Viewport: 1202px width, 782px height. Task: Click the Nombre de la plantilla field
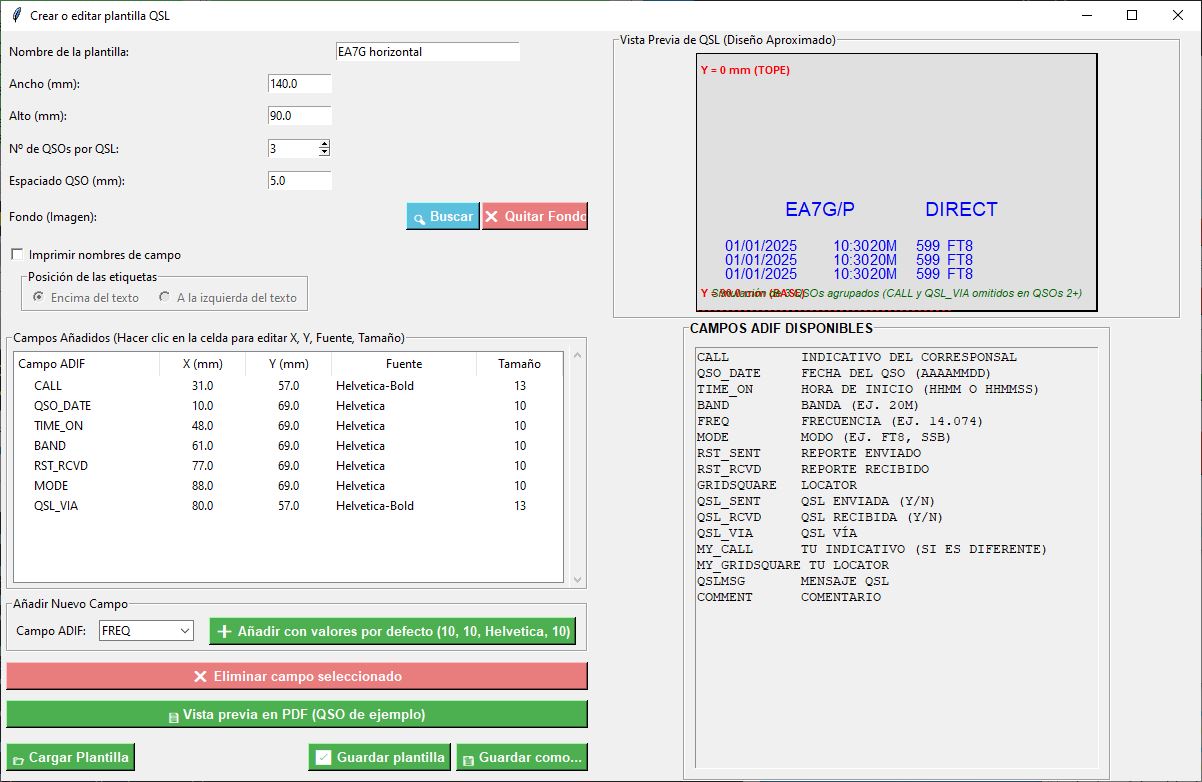(427, 52)
